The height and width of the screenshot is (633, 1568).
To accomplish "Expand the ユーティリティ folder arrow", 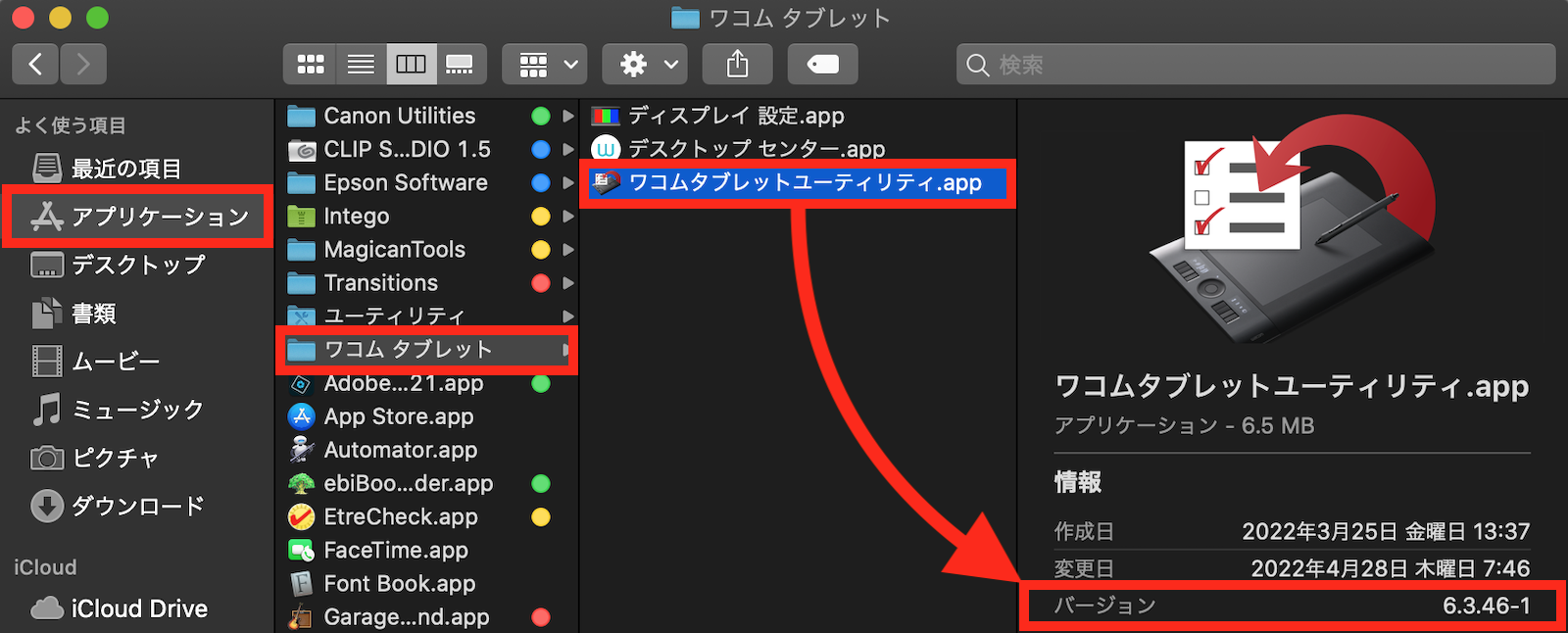I will 567,316.
